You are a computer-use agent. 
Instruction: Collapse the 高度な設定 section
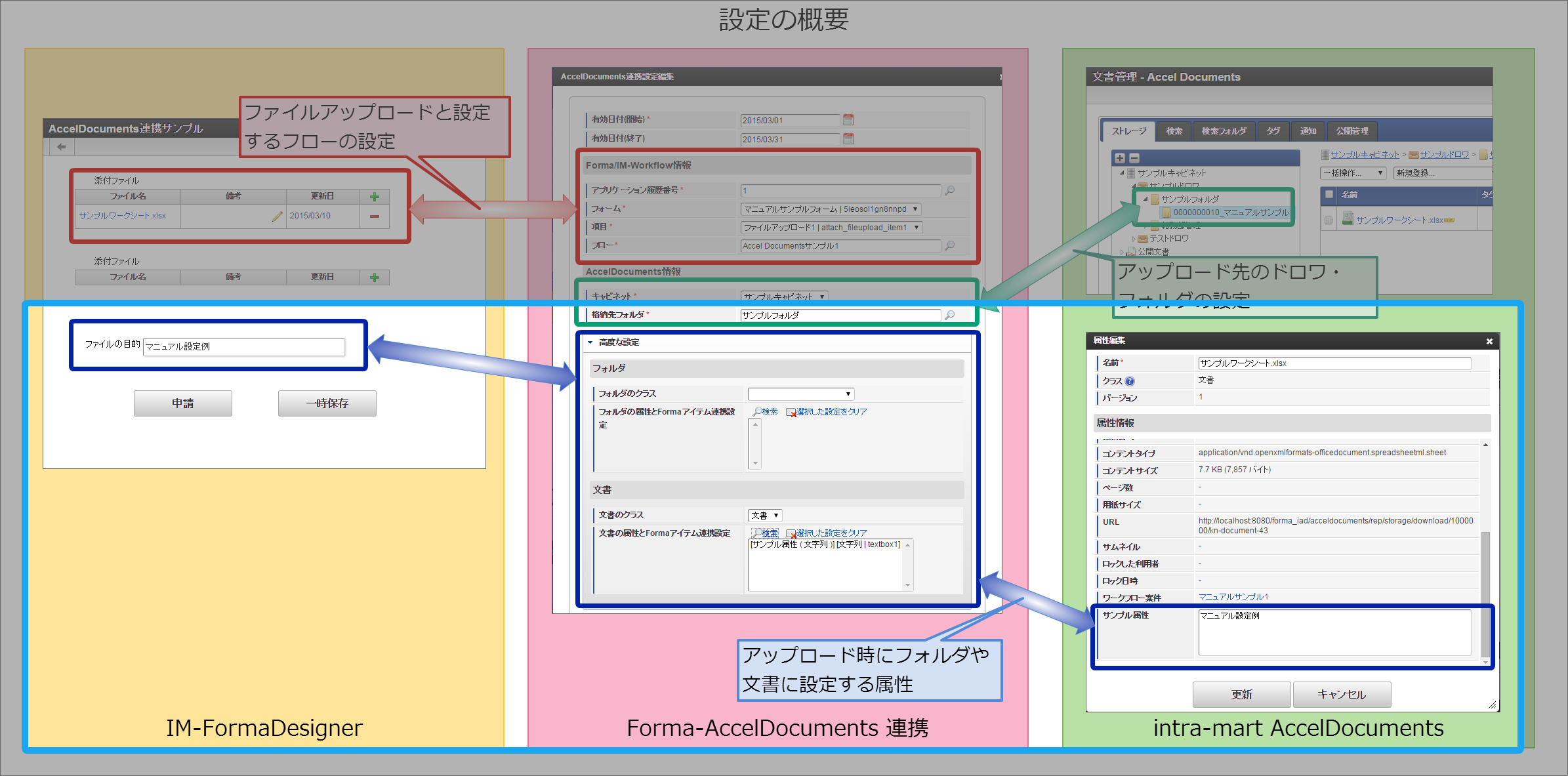coord(590,342)
